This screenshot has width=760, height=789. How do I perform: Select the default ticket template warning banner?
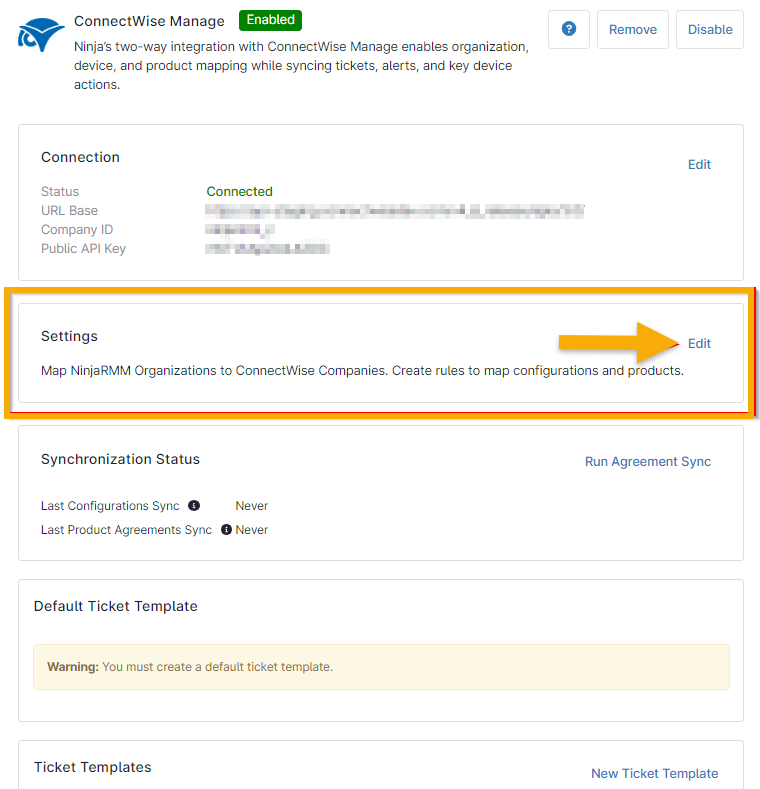click(381, 667)
